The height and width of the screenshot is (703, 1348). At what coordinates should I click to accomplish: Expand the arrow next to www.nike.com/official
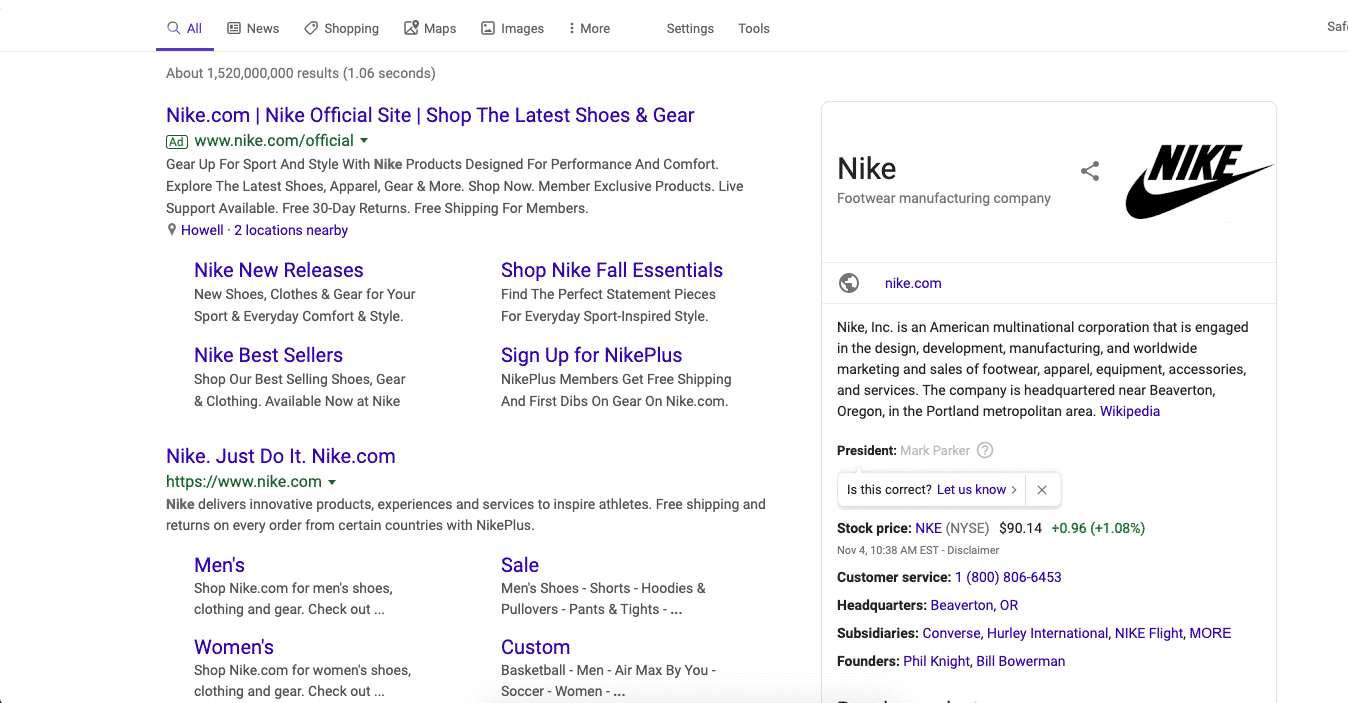(x=364, y=141)
